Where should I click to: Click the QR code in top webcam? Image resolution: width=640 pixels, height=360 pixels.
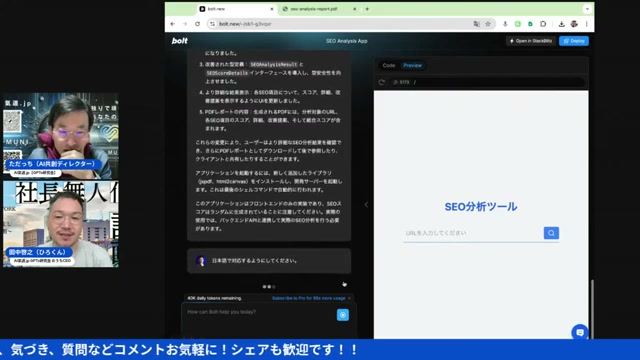12,122
